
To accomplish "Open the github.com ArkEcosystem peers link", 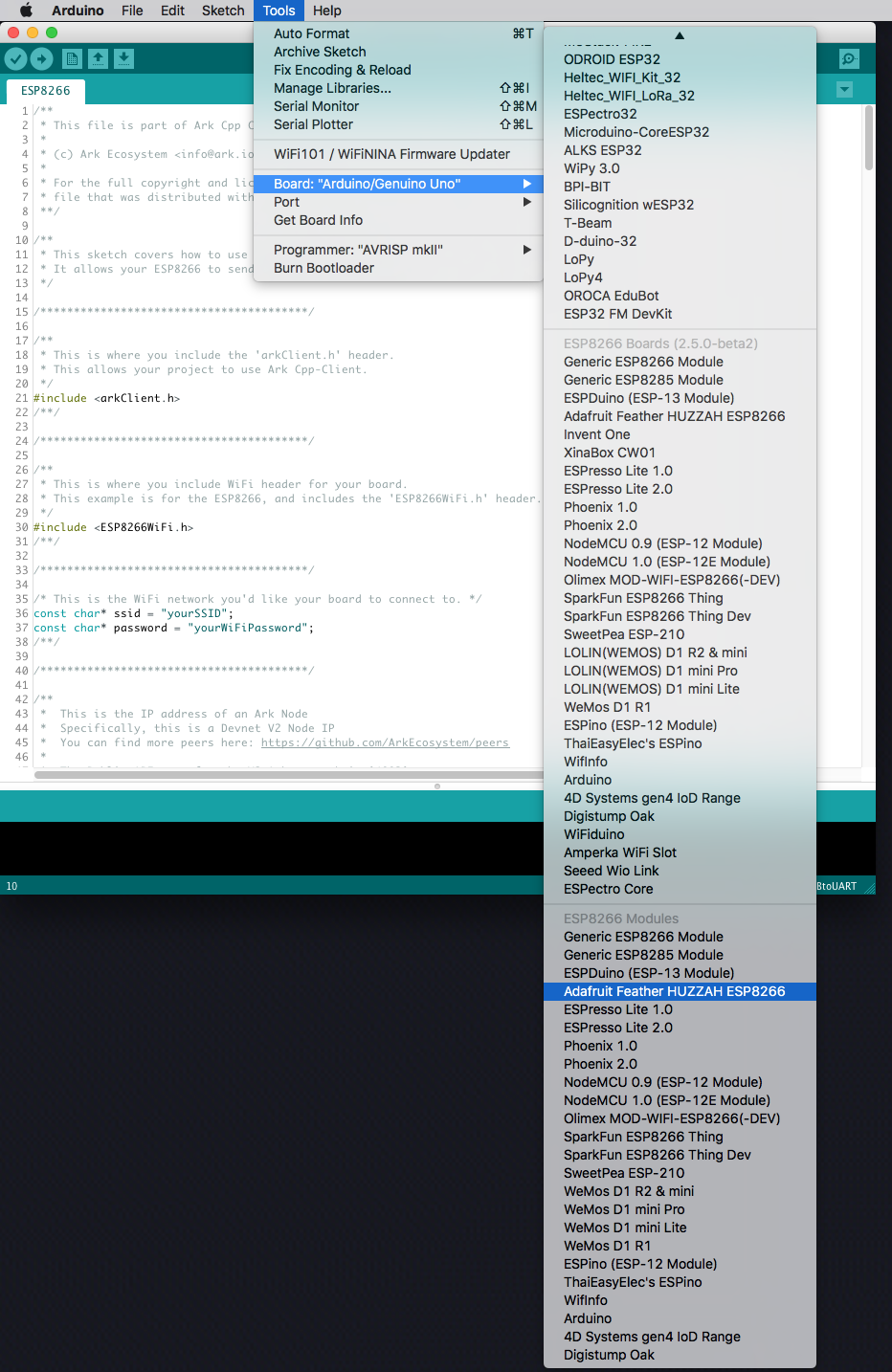I will [385, 742].
